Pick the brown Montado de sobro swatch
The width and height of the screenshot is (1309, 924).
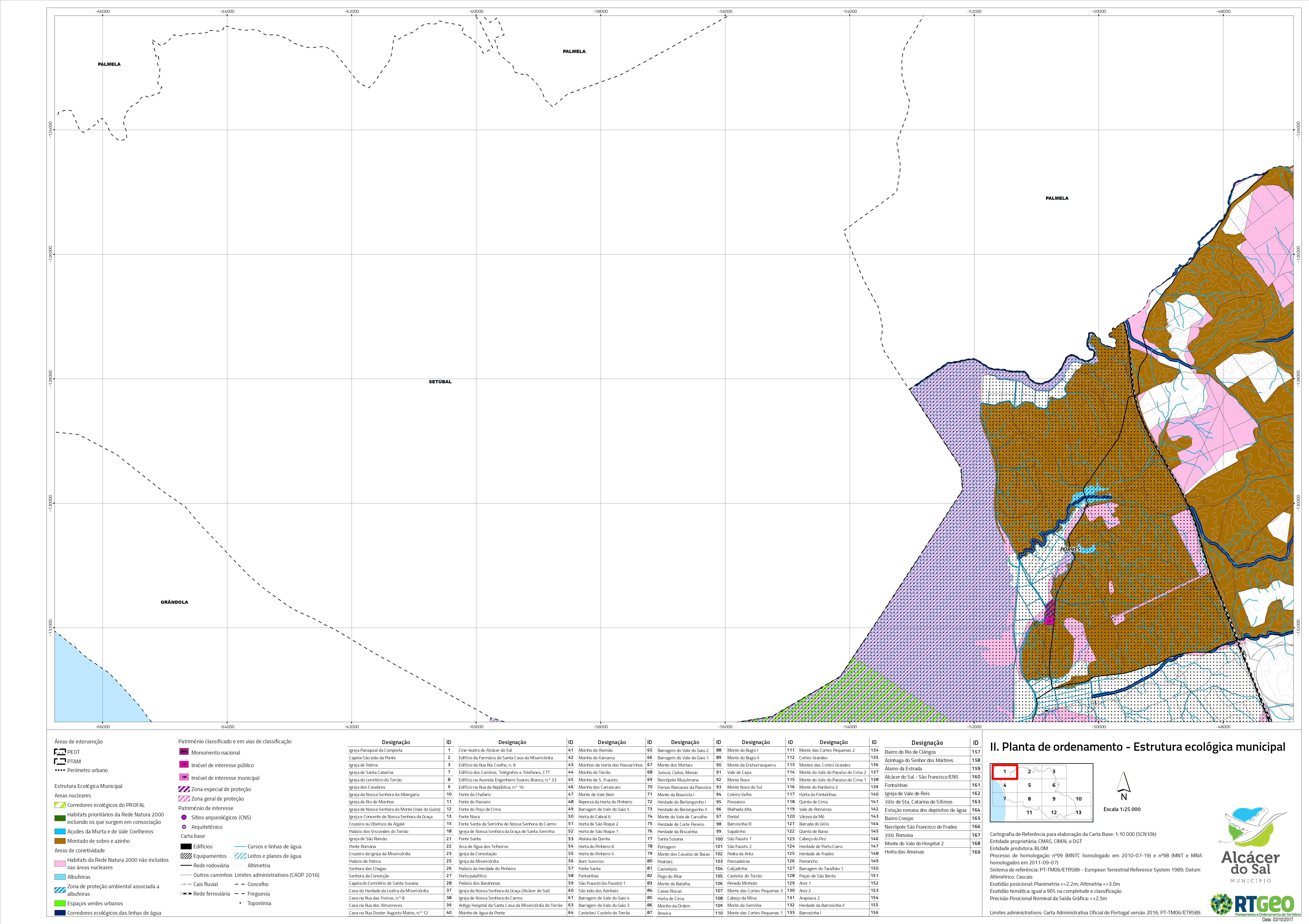(x=60, y=841)
